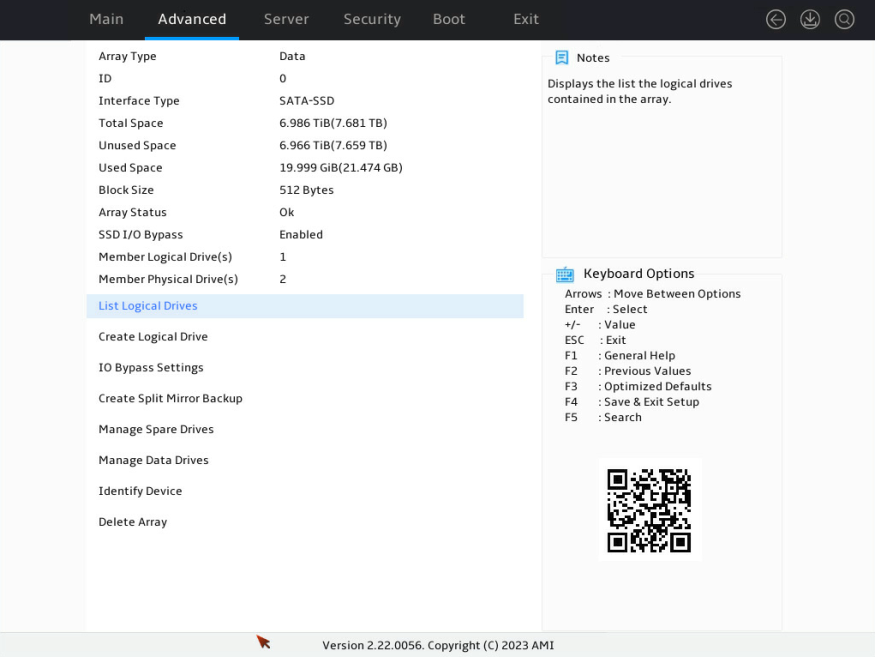Click the SSD I/O Bypass label
The width and height of the screenshot is (875, 657).
pos(141,234)
